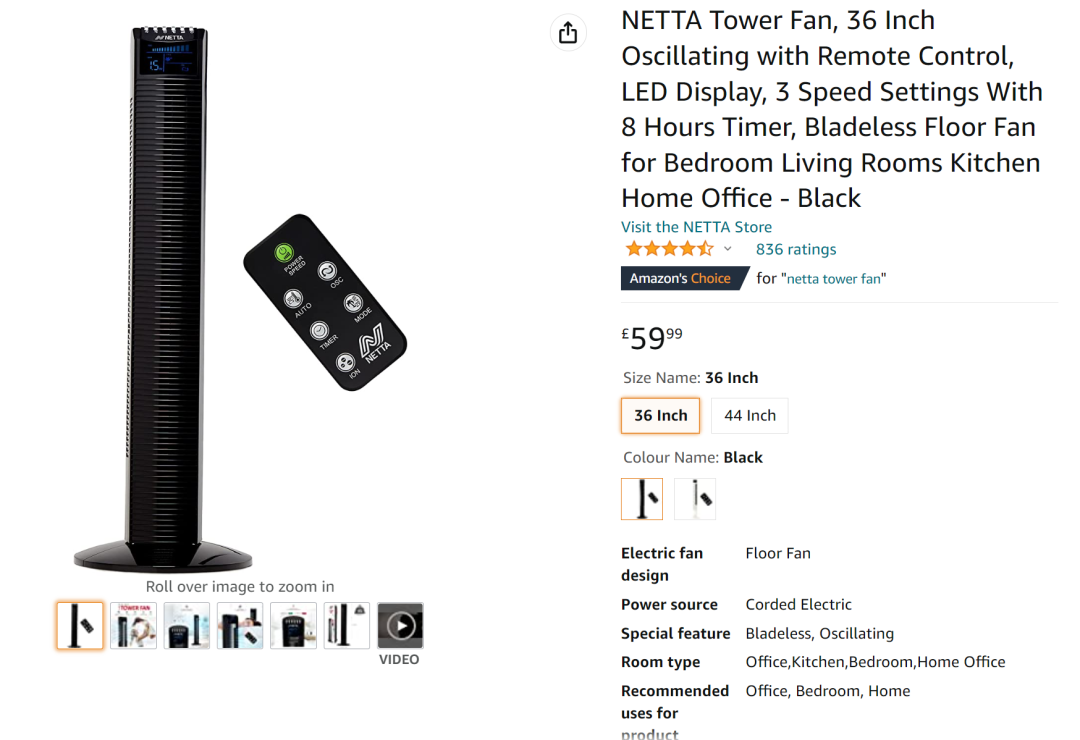
Task: Select the fifth product thumbnail
Action: 293,626
